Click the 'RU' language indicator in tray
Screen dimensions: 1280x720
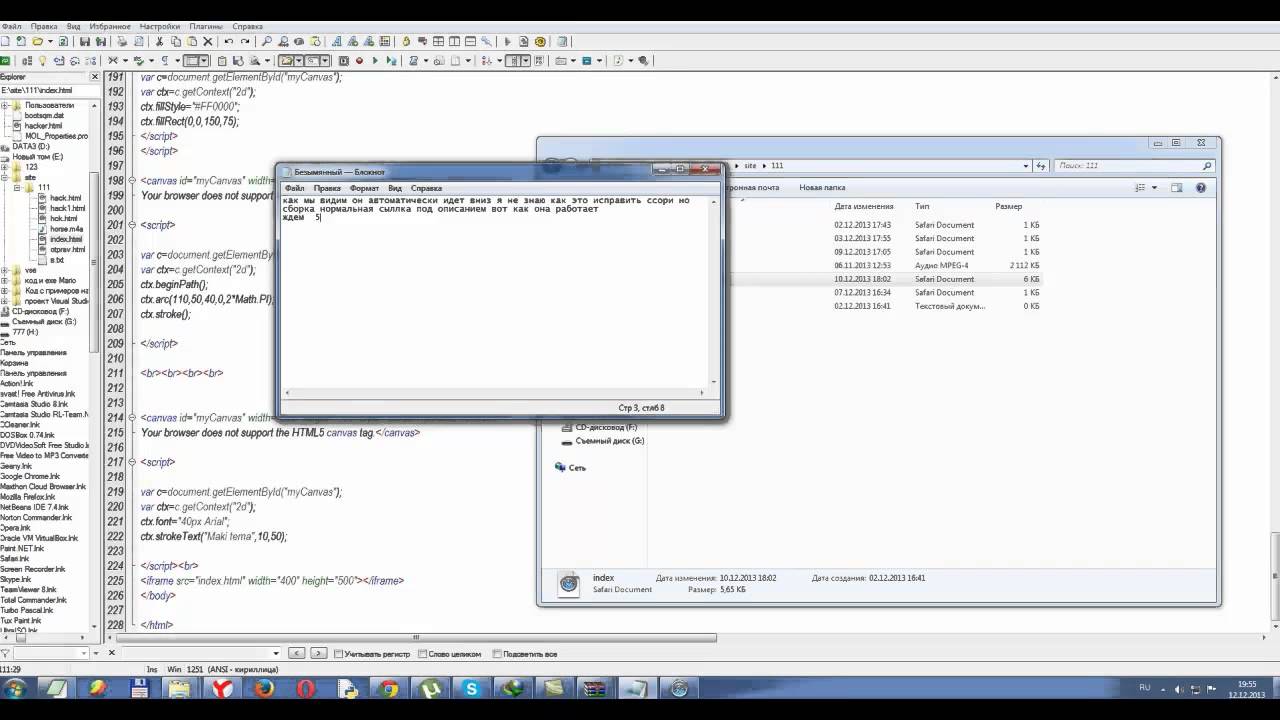click(1145, 688)
